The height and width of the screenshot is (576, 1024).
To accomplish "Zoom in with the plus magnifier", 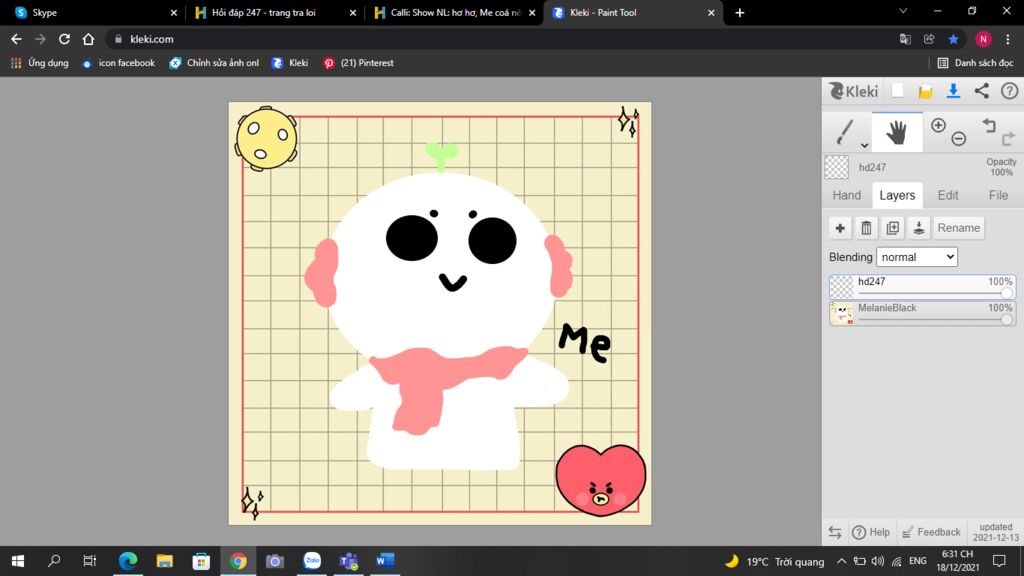I will click(938, 125).
